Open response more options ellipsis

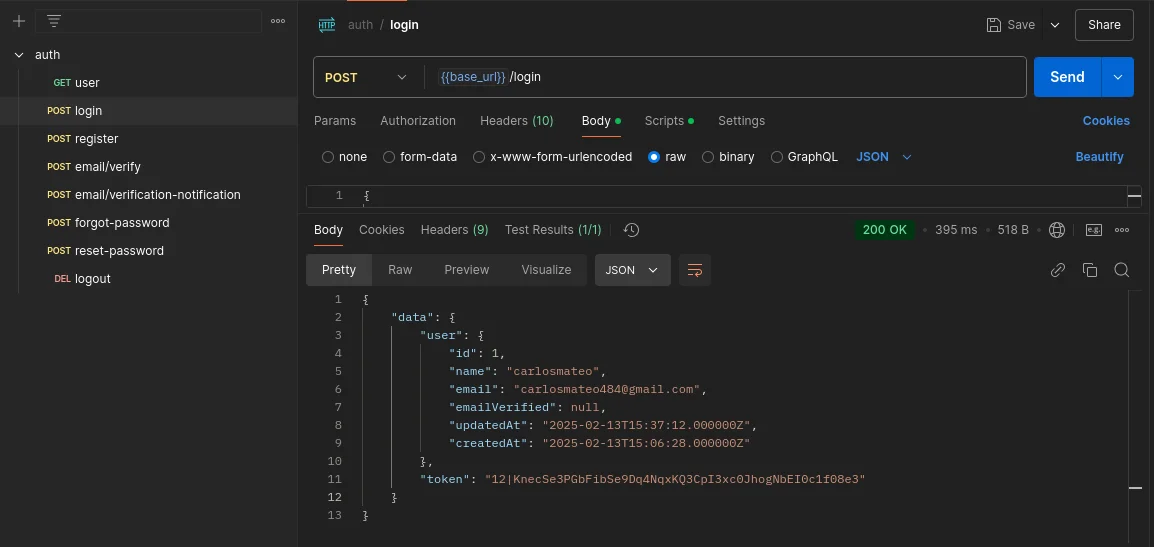click(x=1122, y=230)
